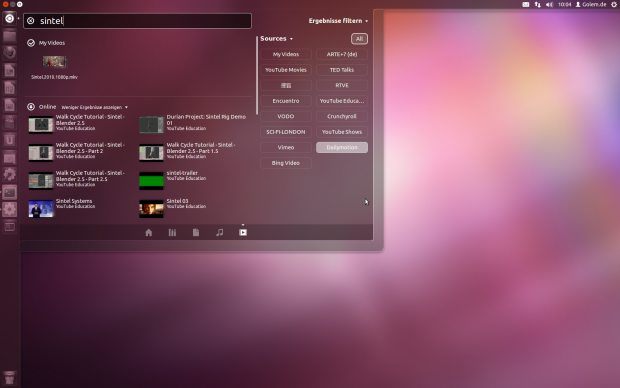Click the filter panel scrollbar
620x388 pixels.
pyautogui.click(x=257, y=75)
